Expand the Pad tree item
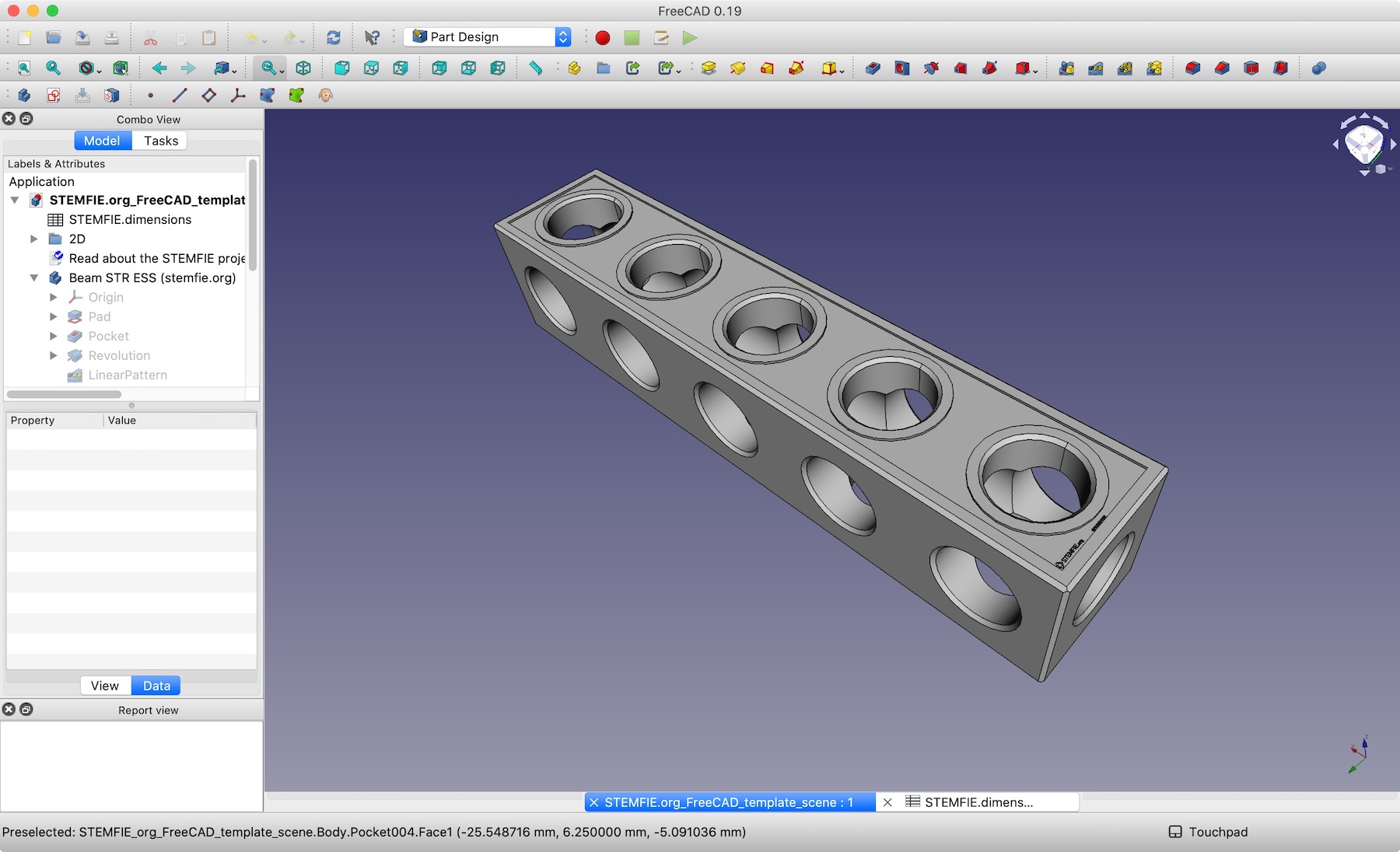1400x852 pixels. (54, 316)
